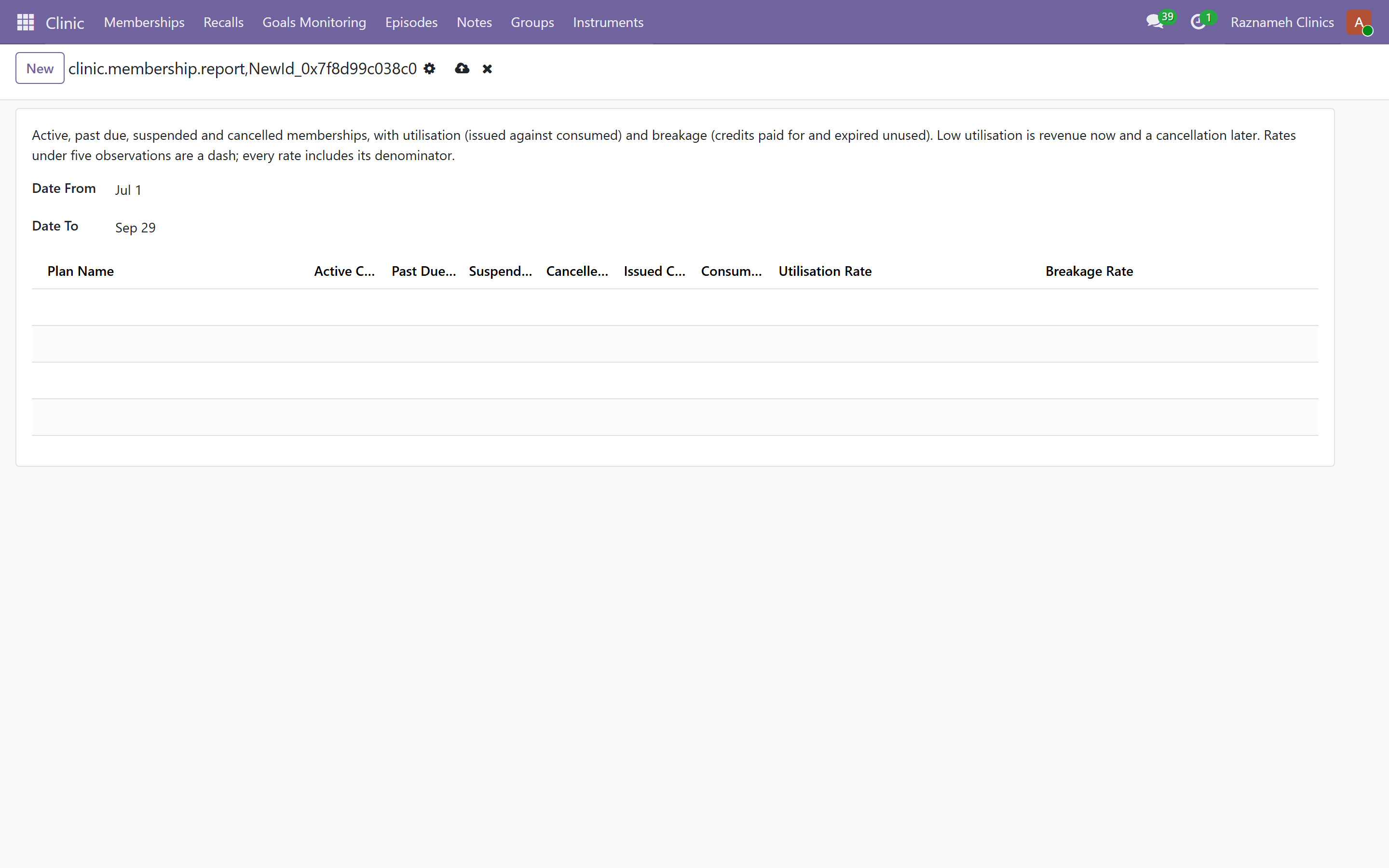Go to the Clinic app home link
This screenshot has height=868, width=1389.
(65, 22)
